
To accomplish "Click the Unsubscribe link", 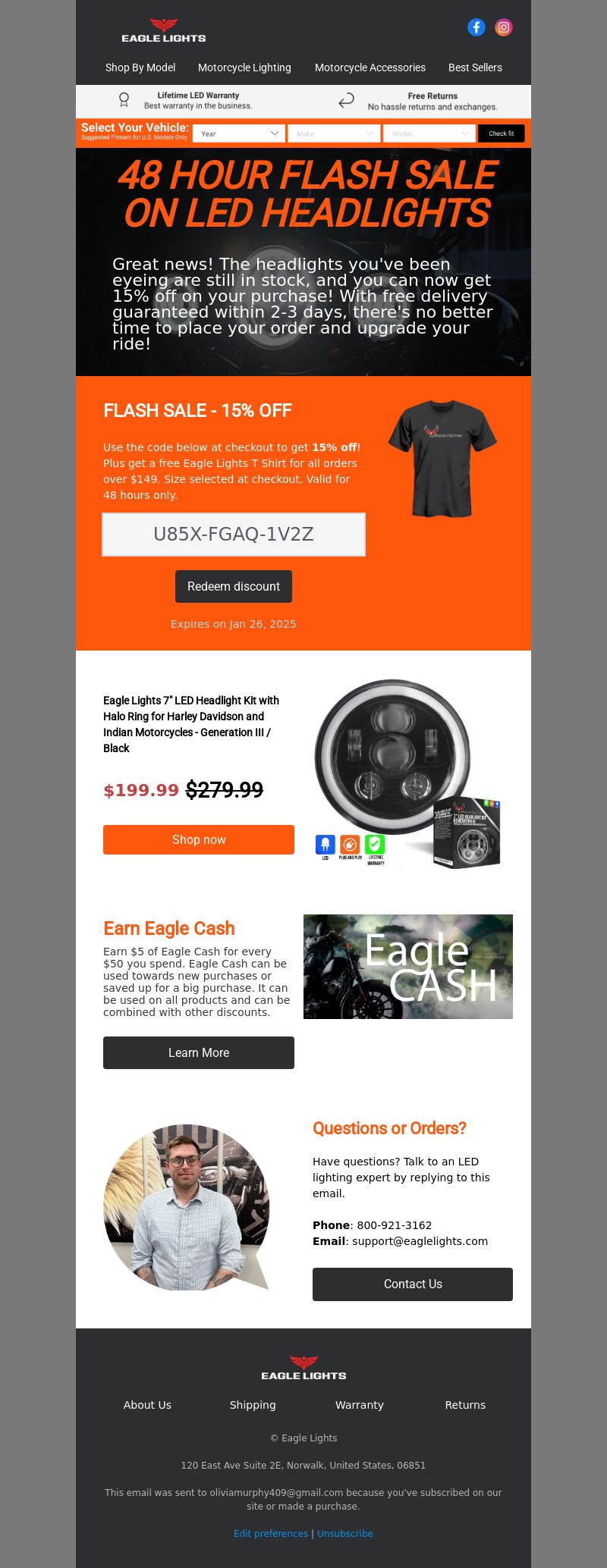I will 345,1533.
